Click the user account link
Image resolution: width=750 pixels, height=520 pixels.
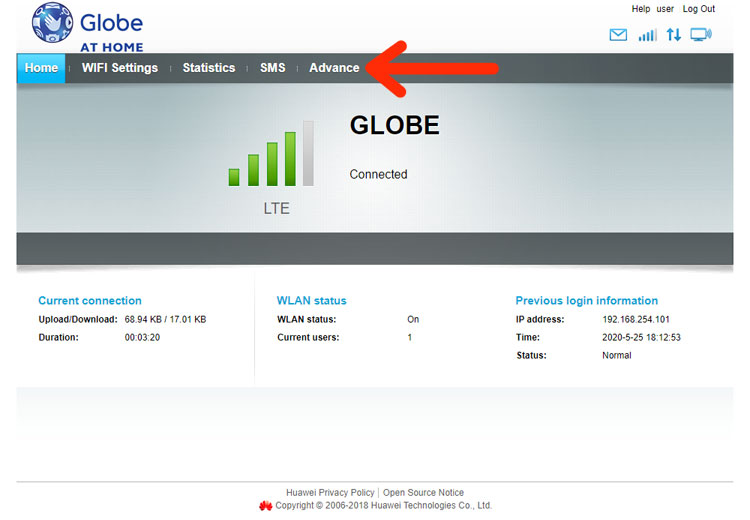tap(665, 9)
